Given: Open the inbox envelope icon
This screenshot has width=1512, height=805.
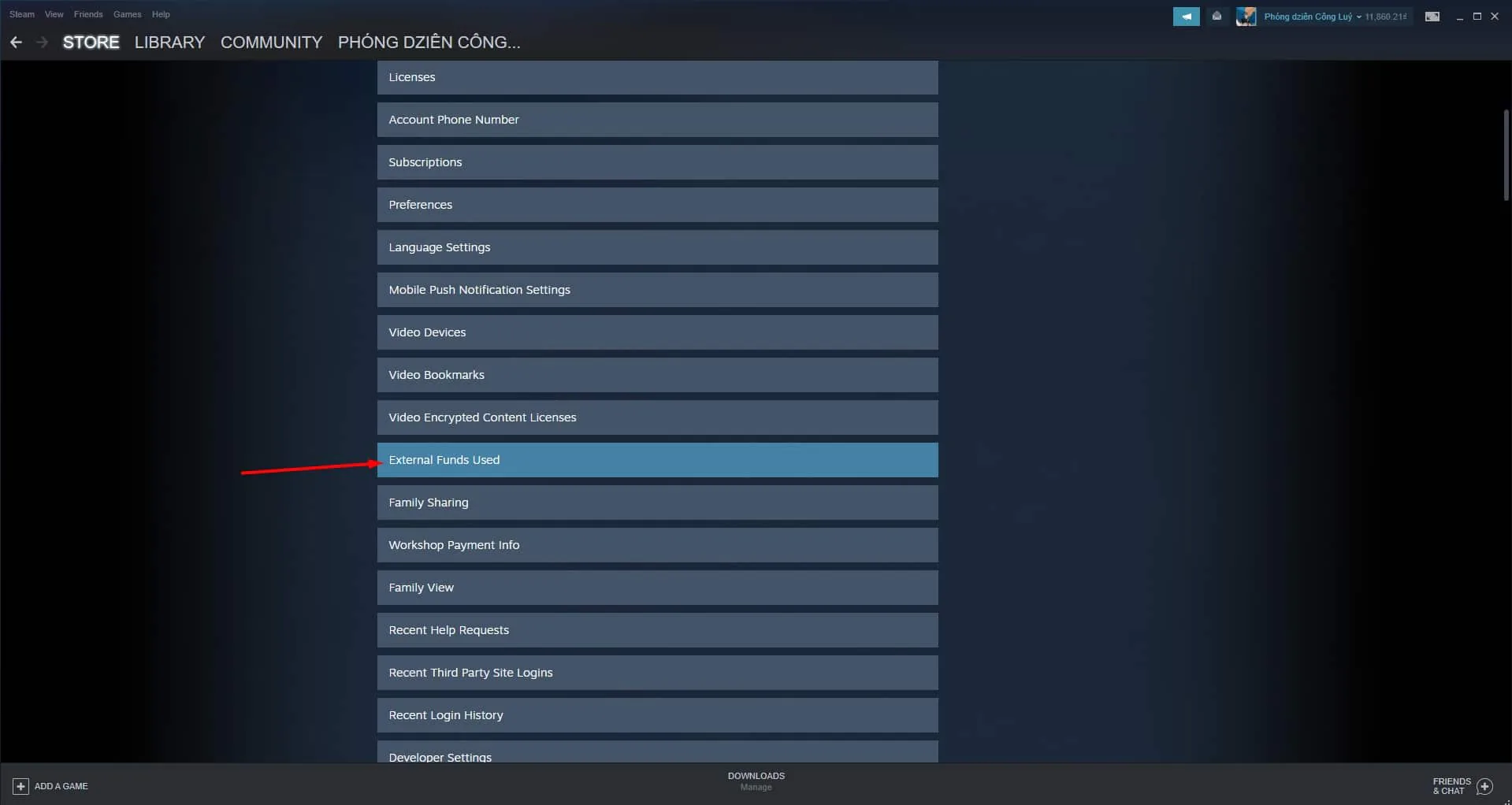Looking at the screenshot, I should [1217, 17].
